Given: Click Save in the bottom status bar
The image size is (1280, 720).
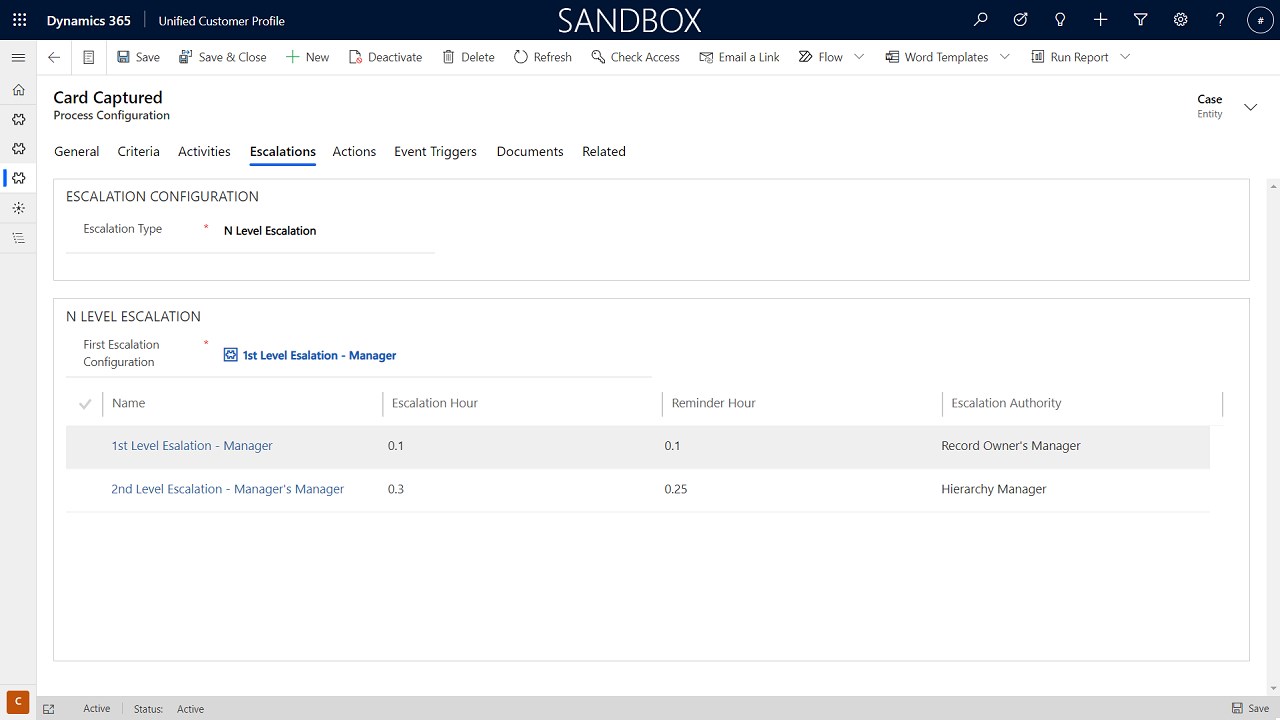Looking at the screenshot, I should [1250, 709].
